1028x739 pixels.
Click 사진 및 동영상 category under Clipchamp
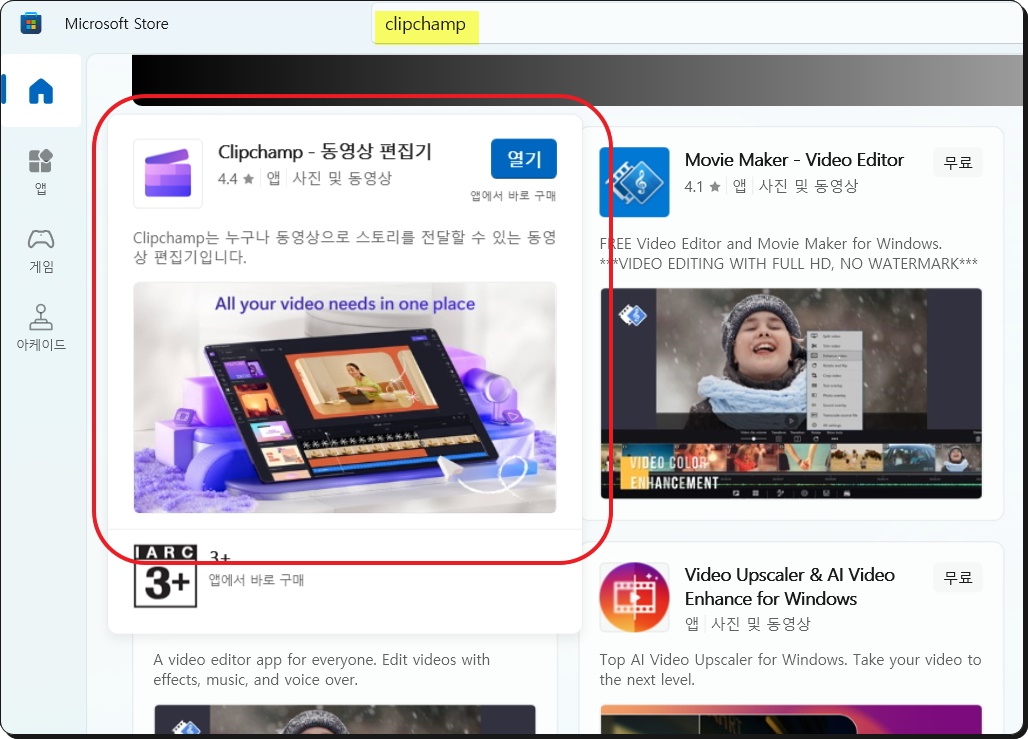(342, 178)
